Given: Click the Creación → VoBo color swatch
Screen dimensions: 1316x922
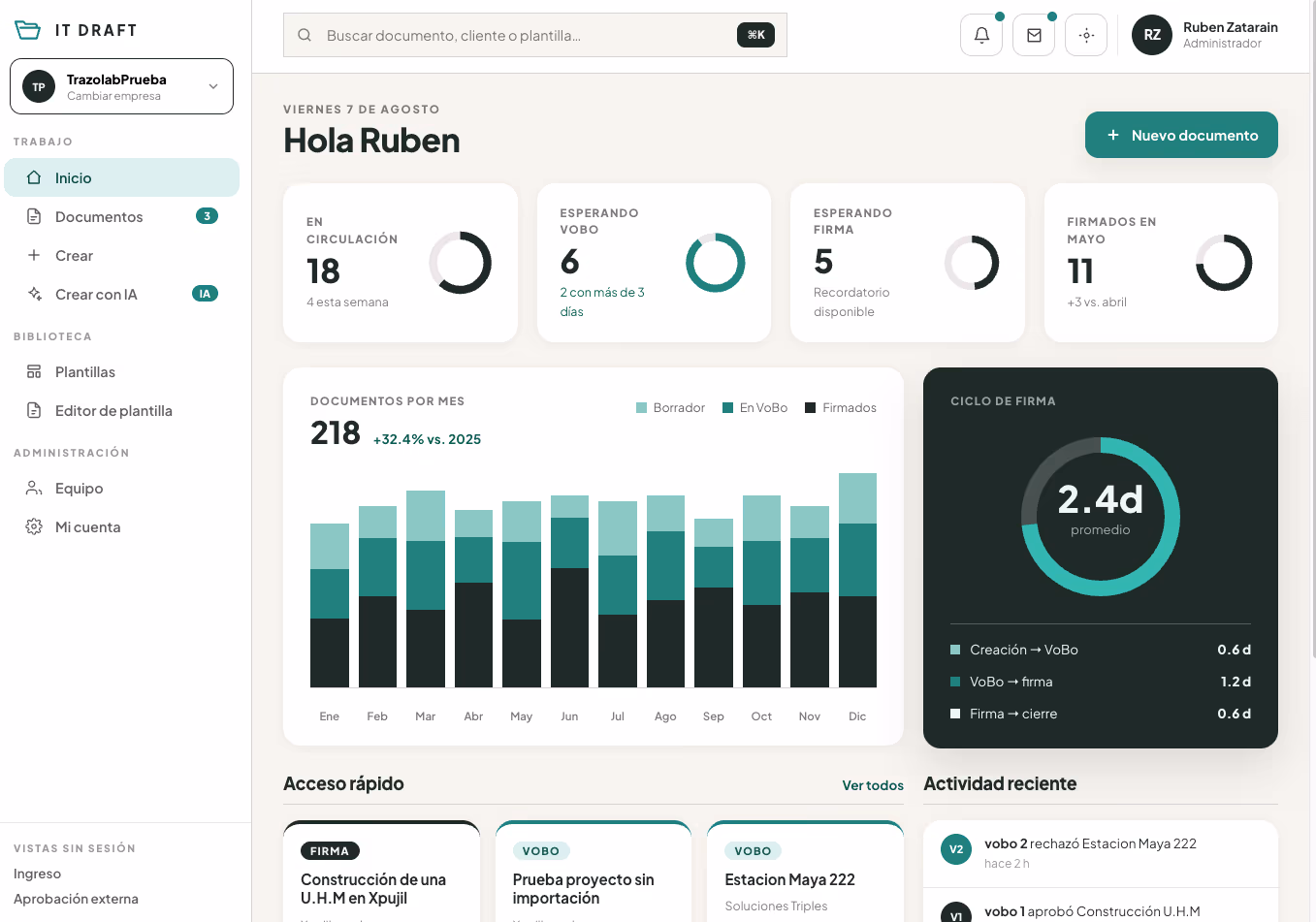Looking at the screenshot, I should pyautogui.click(x=955, y=650).
